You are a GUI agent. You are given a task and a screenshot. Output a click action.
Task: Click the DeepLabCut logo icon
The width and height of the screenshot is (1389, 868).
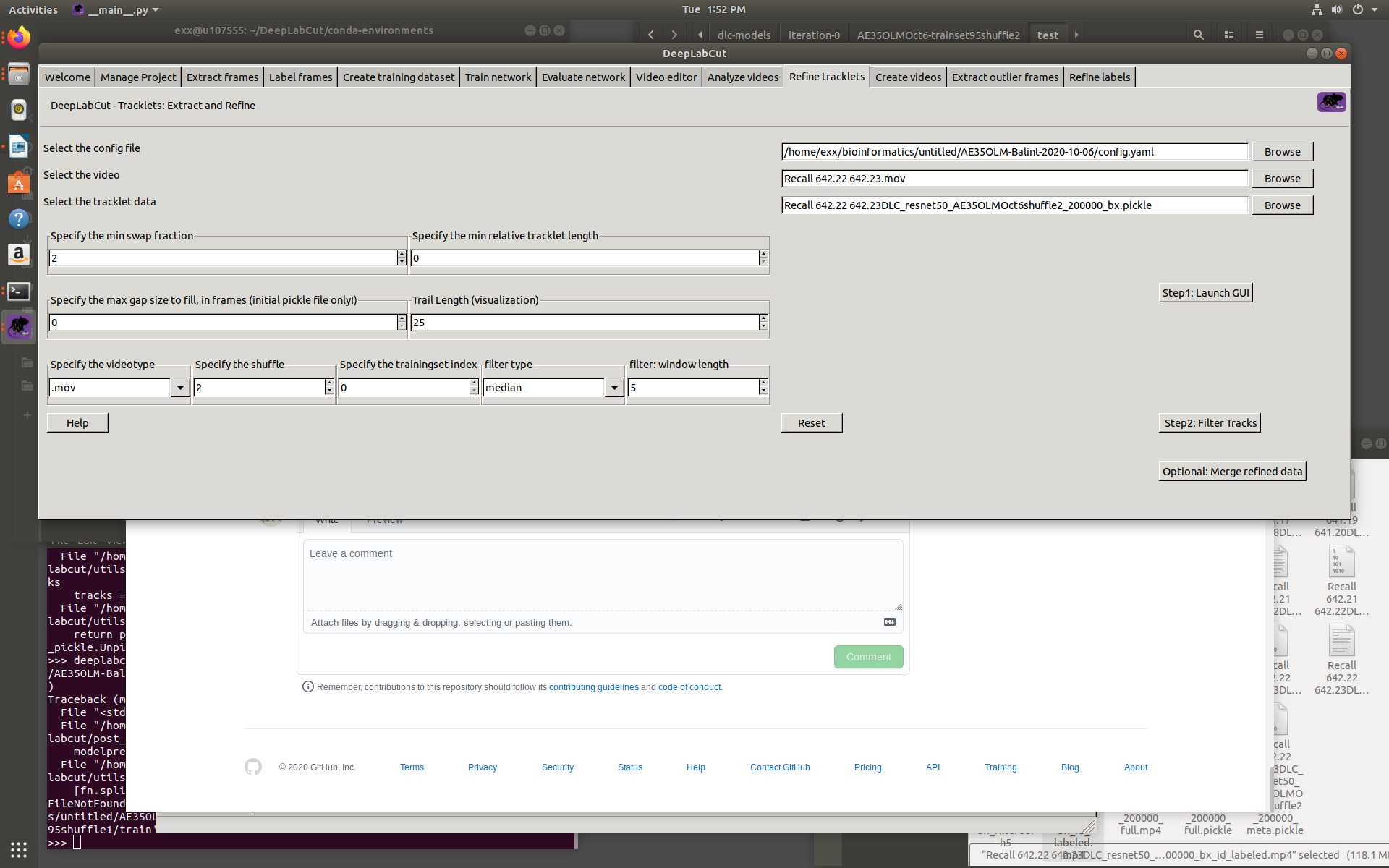coord(1331,102)
